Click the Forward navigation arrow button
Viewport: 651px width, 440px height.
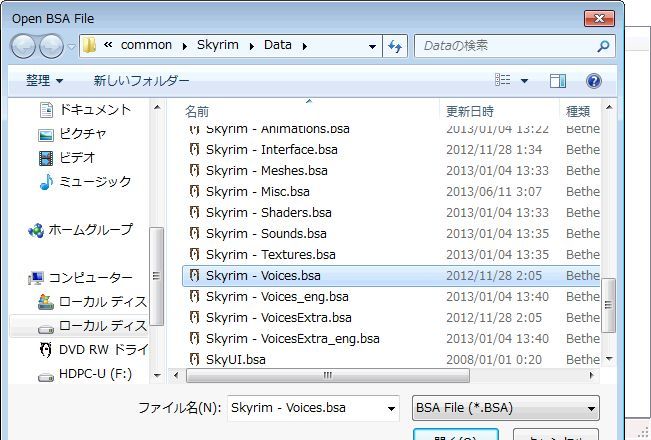coord(51,46)
